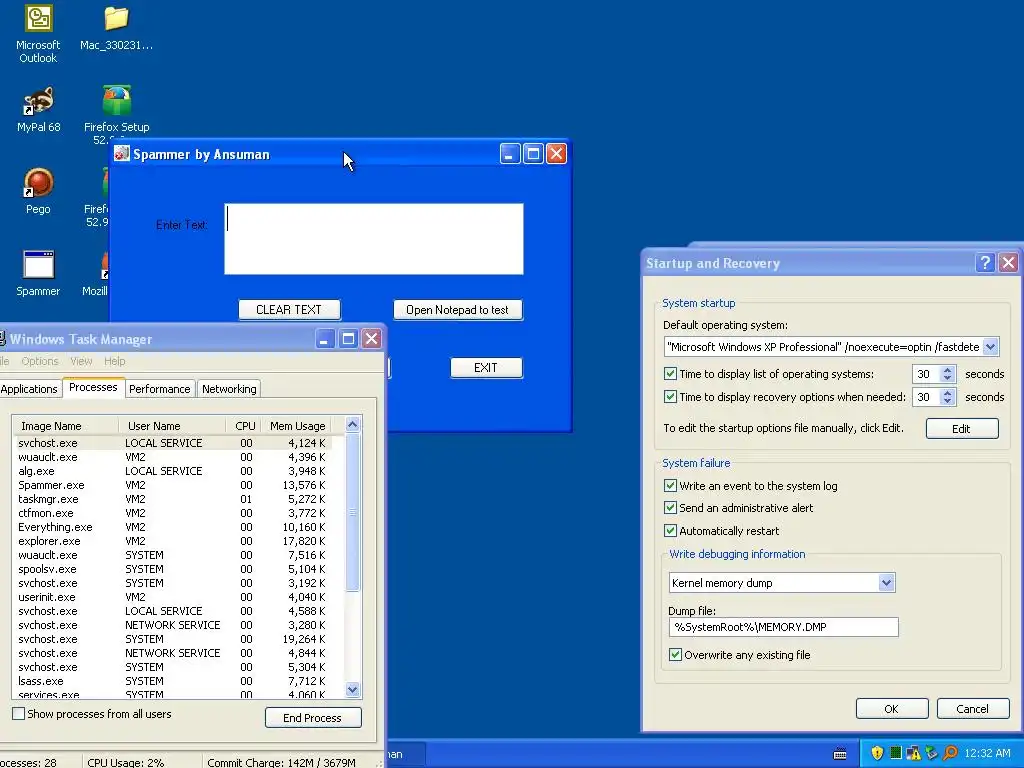Expand the Default operating system dropdown
This screenshot has height=768, width=1024.
[990, 347]
